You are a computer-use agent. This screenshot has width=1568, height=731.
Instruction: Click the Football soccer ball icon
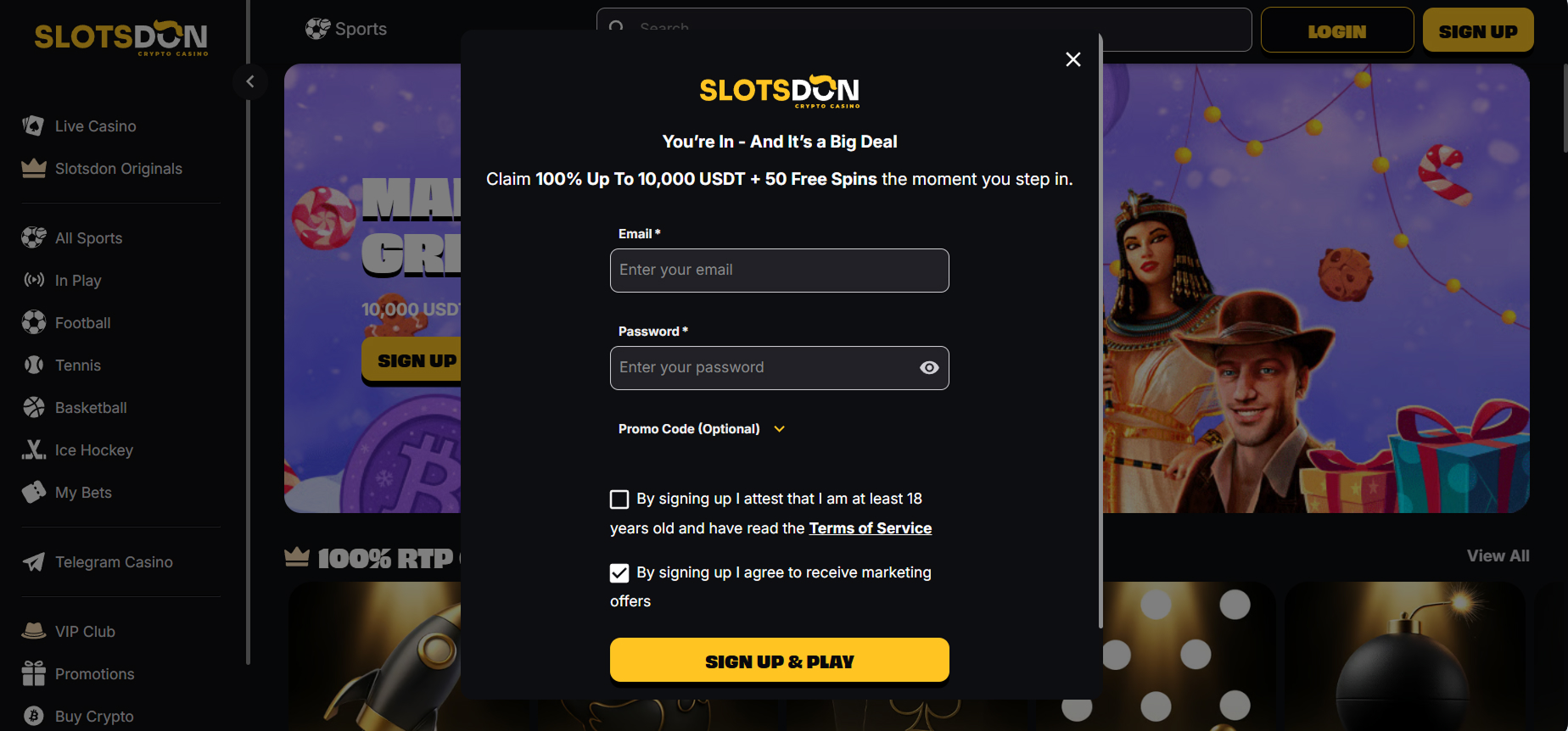coord(33,322)
